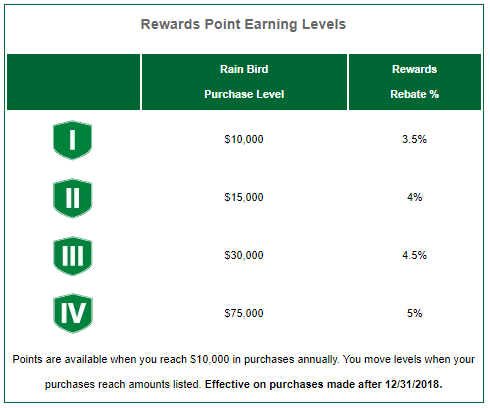Viewport: 490px width, 408px height.
Task: Click the Level II shield badge
Action: (x=72, y=198)
